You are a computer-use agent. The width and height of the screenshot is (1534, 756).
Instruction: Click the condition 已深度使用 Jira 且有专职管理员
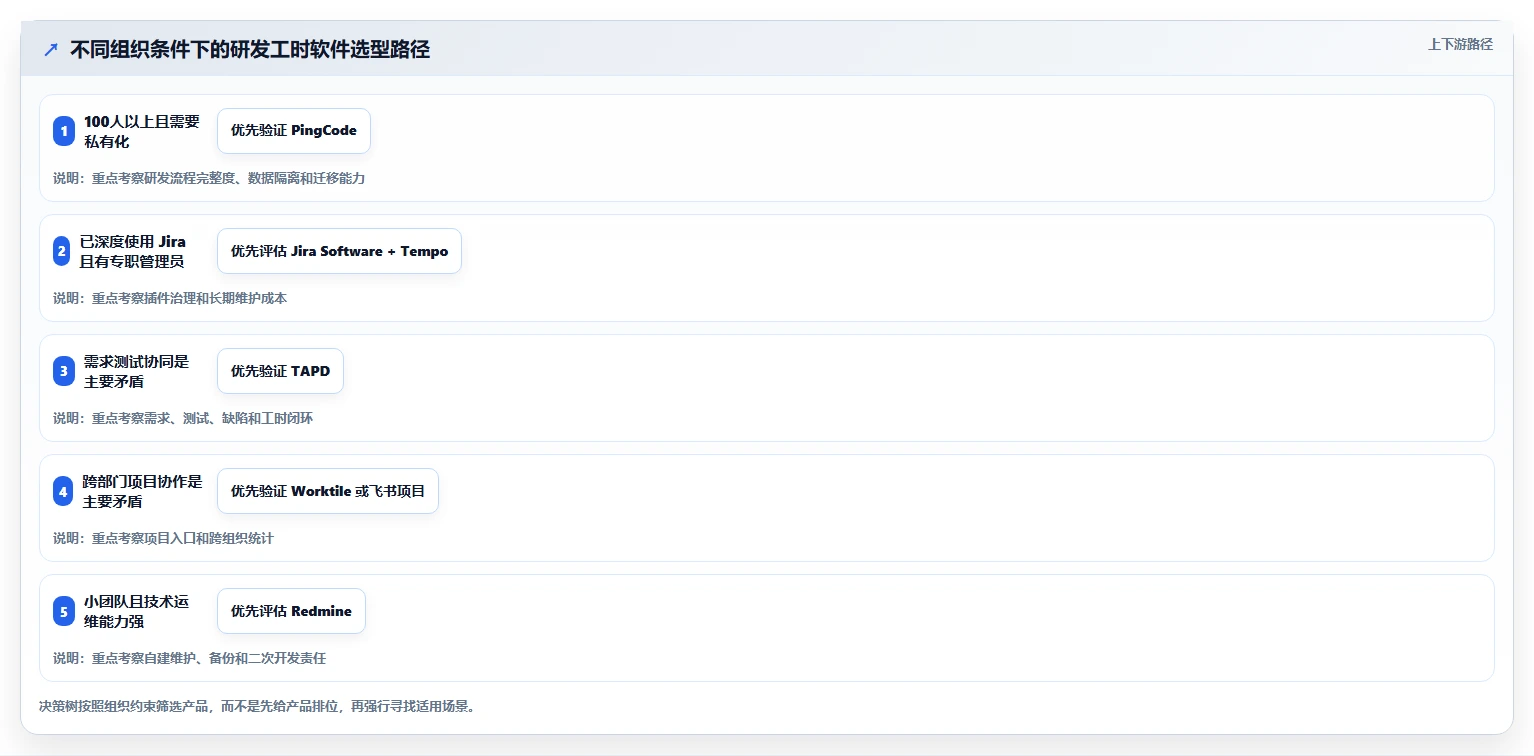point(133,251)
